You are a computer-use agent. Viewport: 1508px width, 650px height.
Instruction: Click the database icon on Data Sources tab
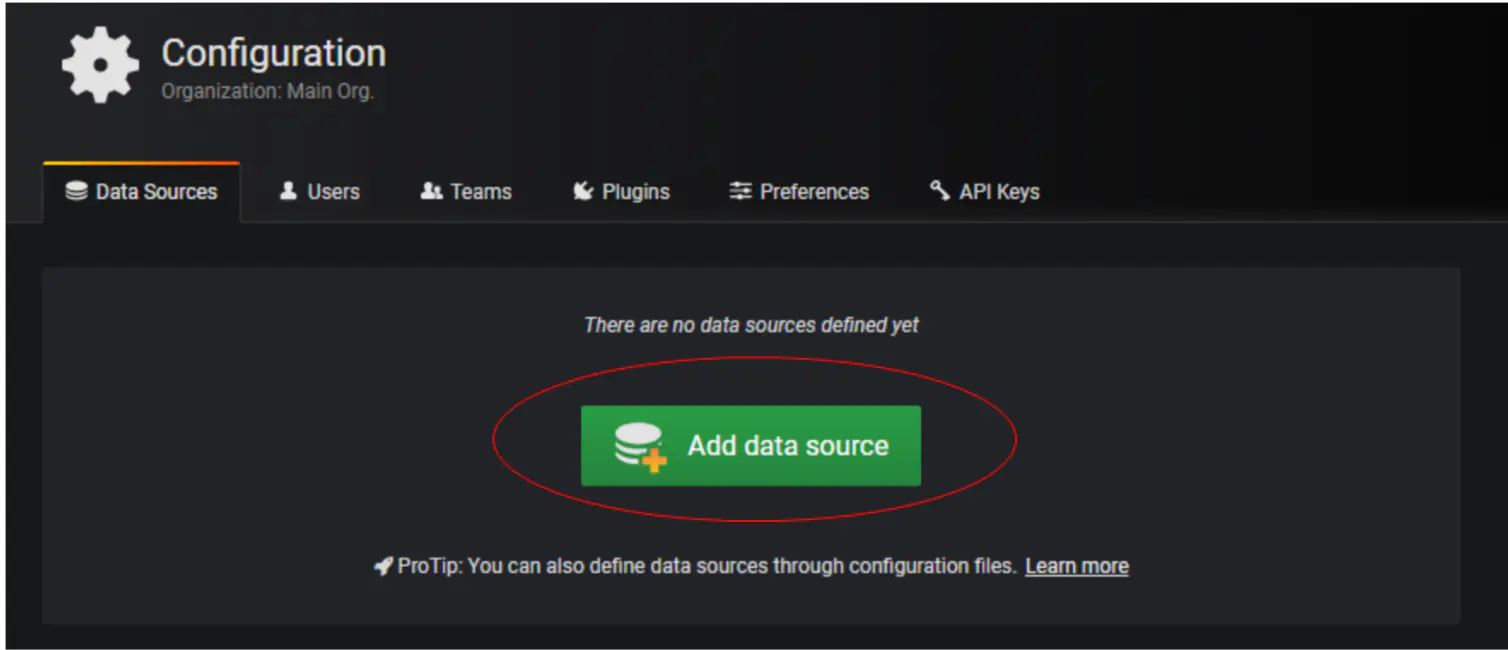[x=77, y=191]
